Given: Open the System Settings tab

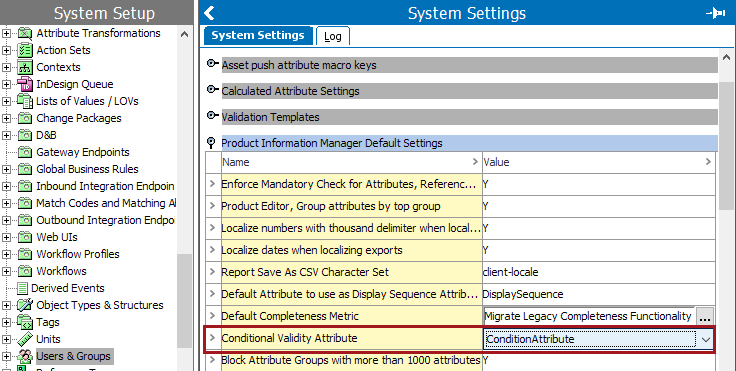Looking at the screenshot, I should [258, 36].
